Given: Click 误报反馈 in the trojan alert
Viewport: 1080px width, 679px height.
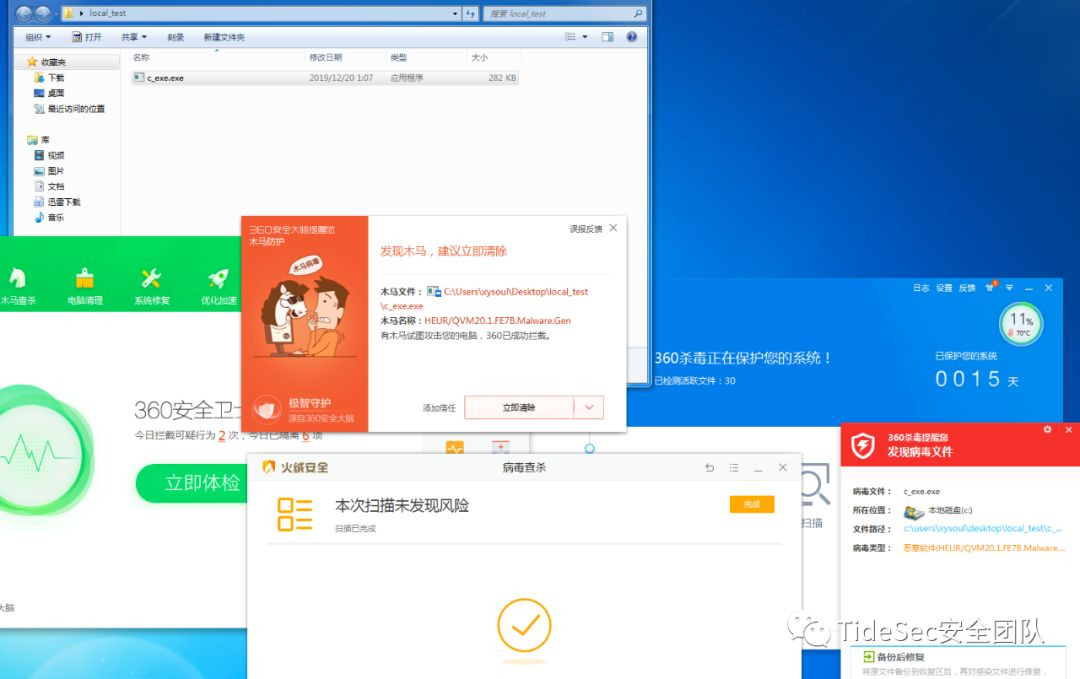Looking at the screenshot, I should (x=585, y=229).
